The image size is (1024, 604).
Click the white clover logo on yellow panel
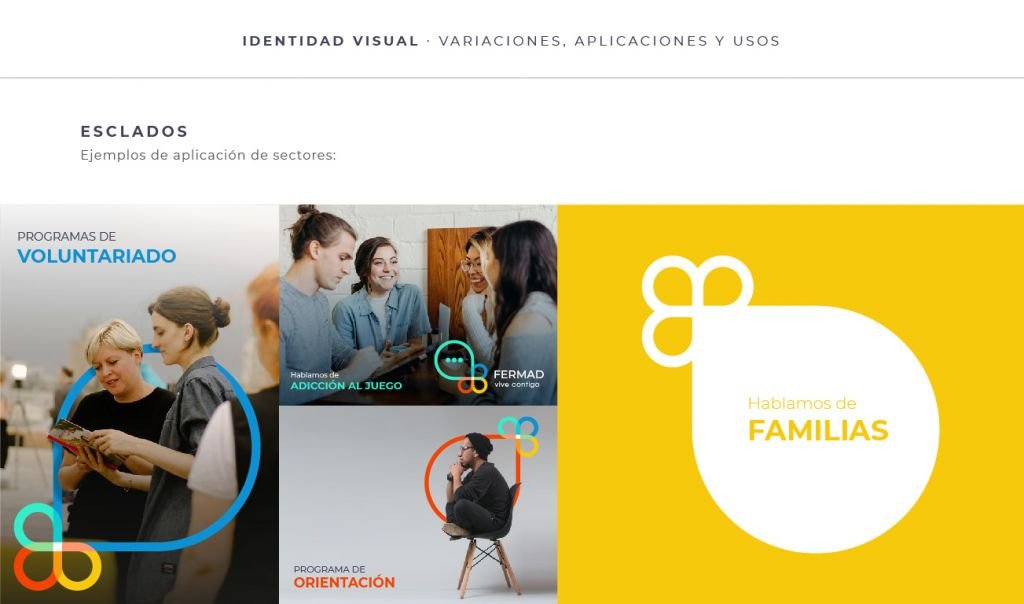[696, 310]
